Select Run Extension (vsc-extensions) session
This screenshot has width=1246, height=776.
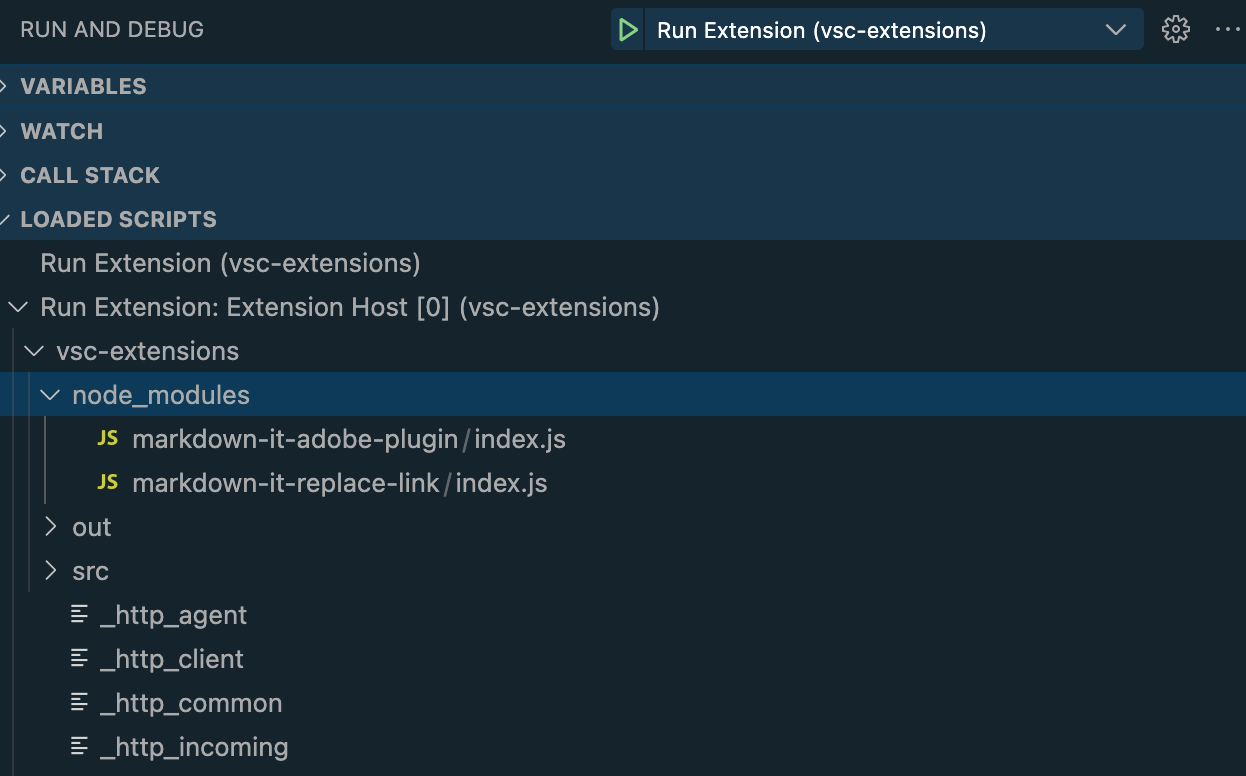pos(230,263)
